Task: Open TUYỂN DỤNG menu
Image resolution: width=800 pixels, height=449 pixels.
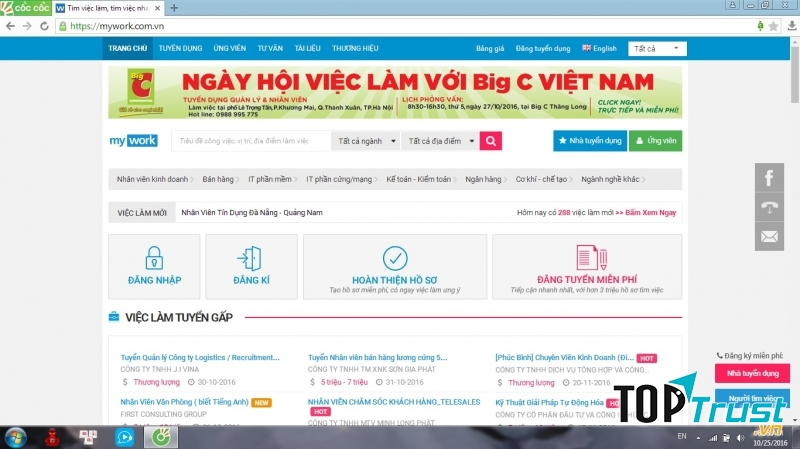Action: click(180, 48)
